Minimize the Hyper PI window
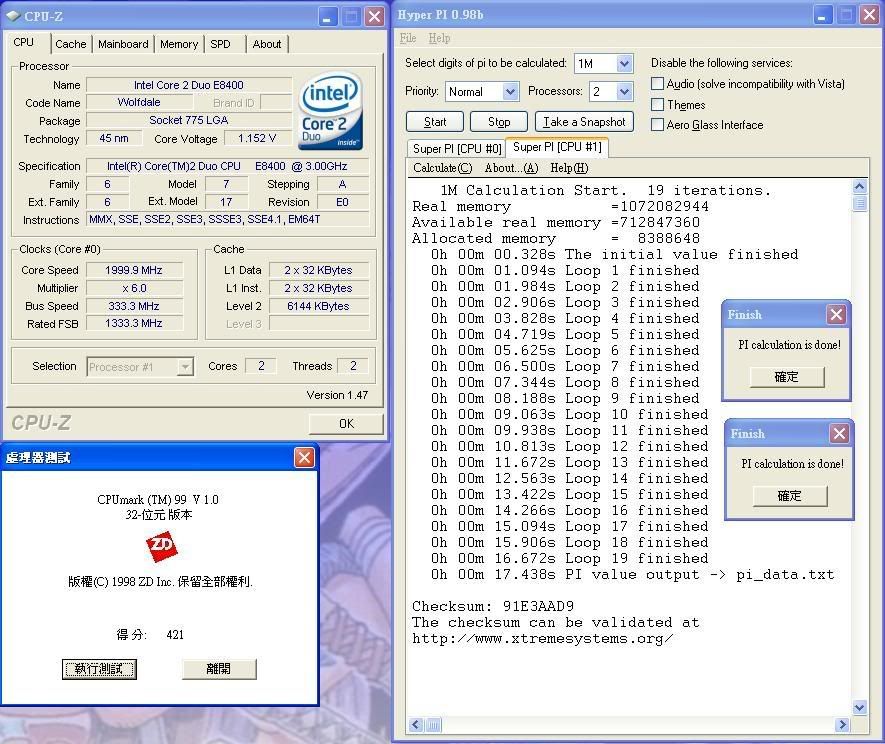Image resolution: width=885 pixels, height=744 pixels. pos(823,15)
